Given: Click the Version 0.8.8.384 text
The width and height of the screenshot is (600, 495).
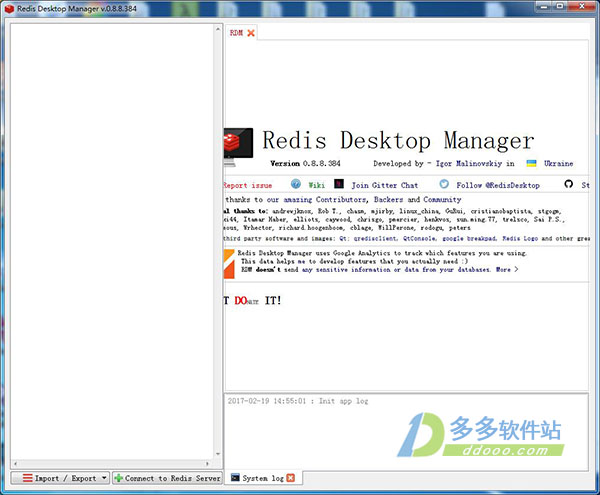Looking at the screenshot, I should coord(305,163).
